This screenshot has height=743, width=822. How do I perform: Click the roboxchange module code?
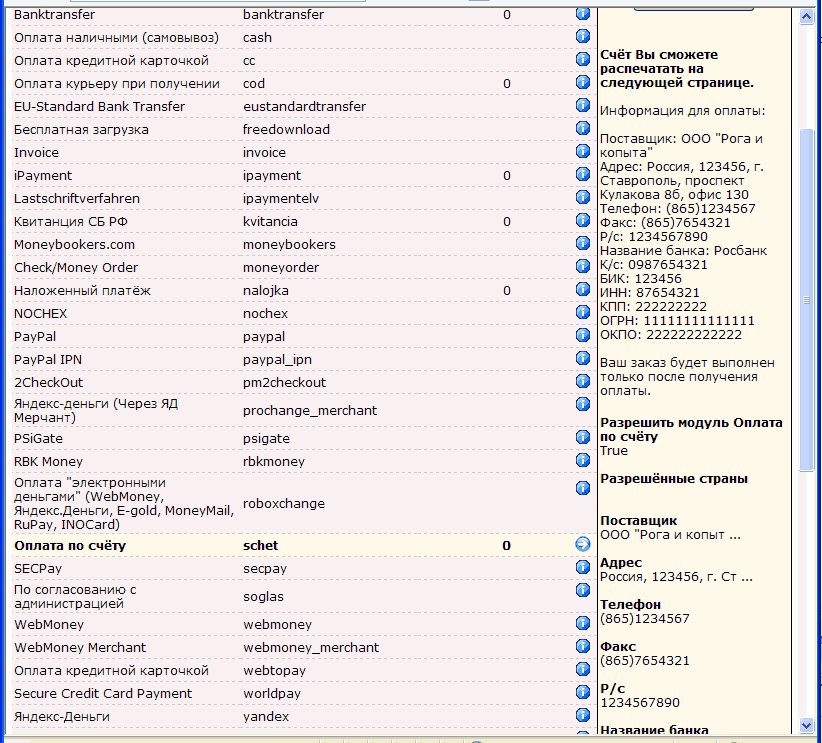[284, 504]
